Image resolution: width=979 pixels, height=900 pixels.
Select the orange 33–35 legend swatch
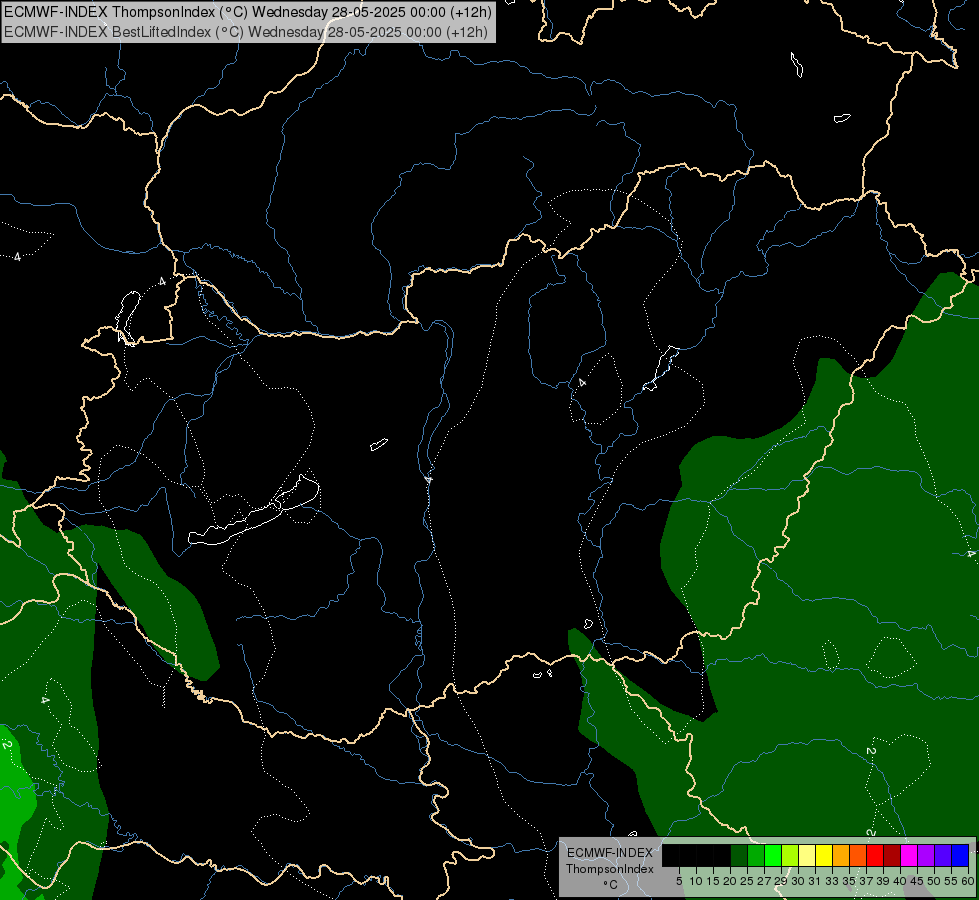pos(841,855)
